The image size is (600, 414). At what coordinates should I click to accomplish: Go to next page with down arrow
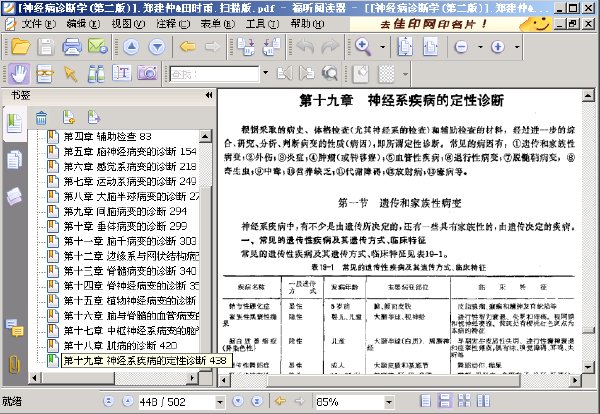157,47
